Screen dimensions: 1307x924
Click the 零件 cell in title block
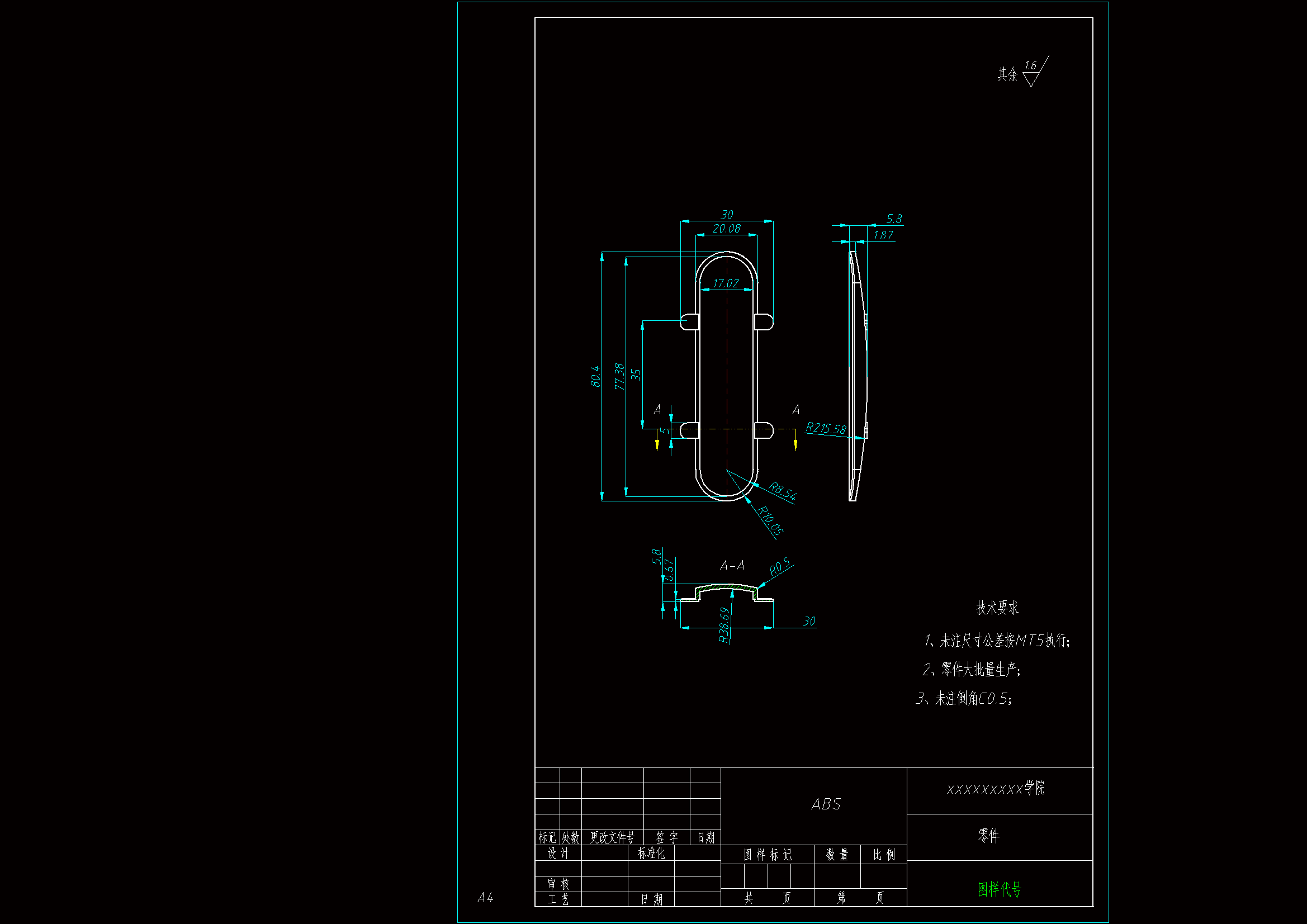coord(988,835)
